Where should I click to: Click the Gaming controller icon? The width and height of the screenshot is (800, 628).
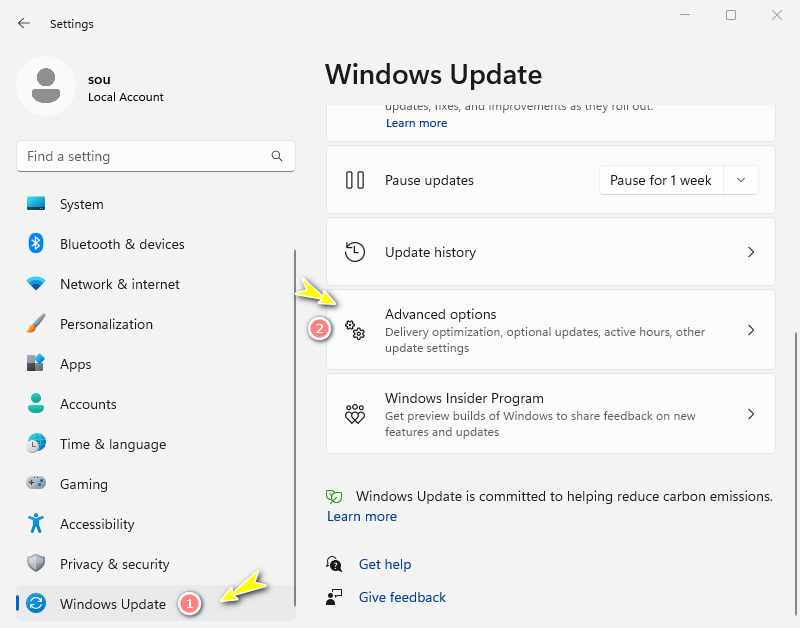[36, 483]
